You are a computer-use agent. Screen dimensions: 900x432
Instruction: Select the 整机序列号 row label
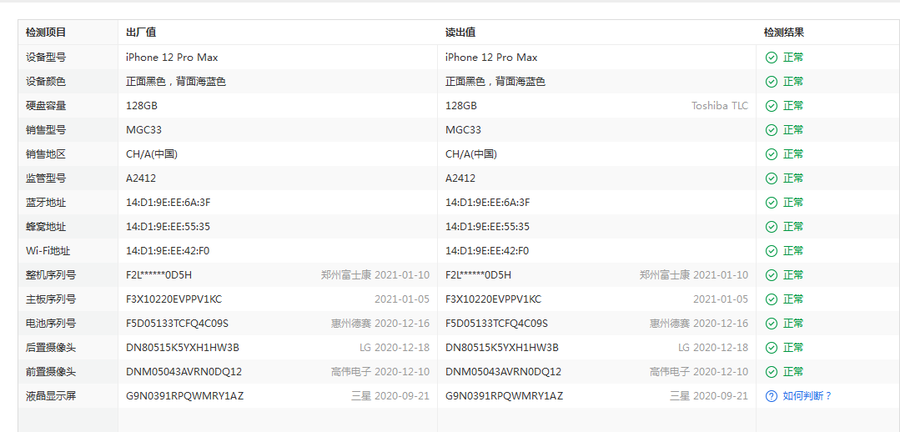51,275
